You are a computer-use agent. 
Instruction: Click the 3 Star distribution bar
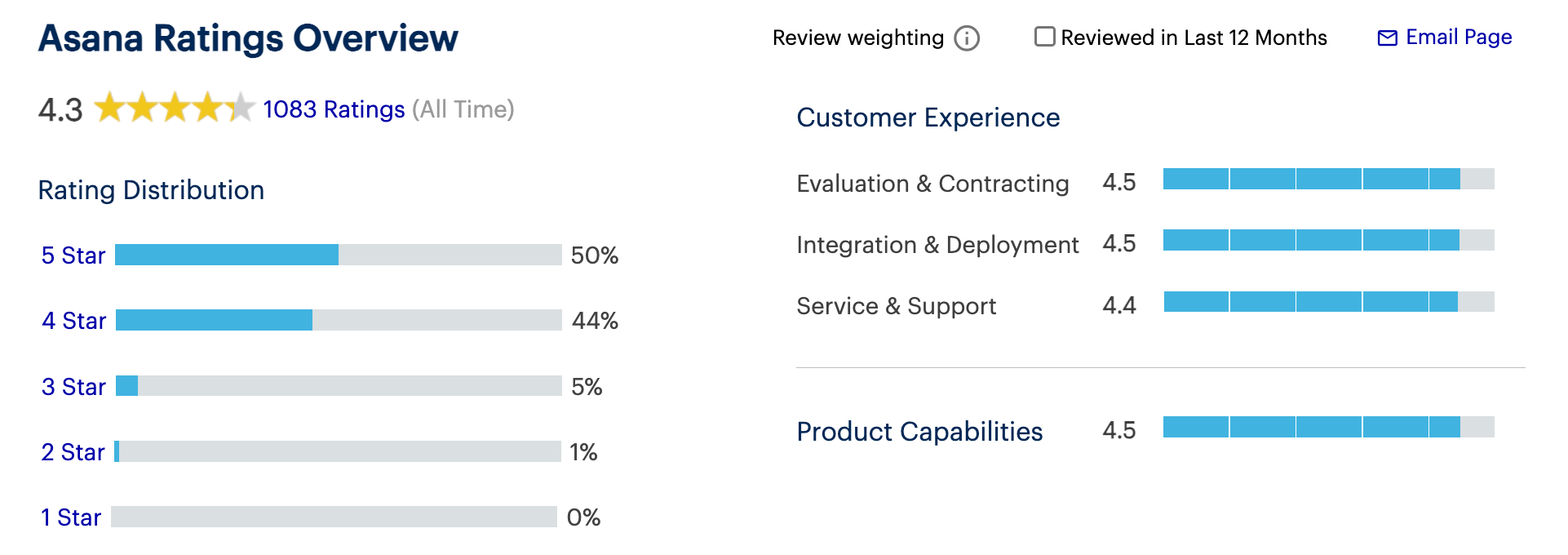coord(338,385)
